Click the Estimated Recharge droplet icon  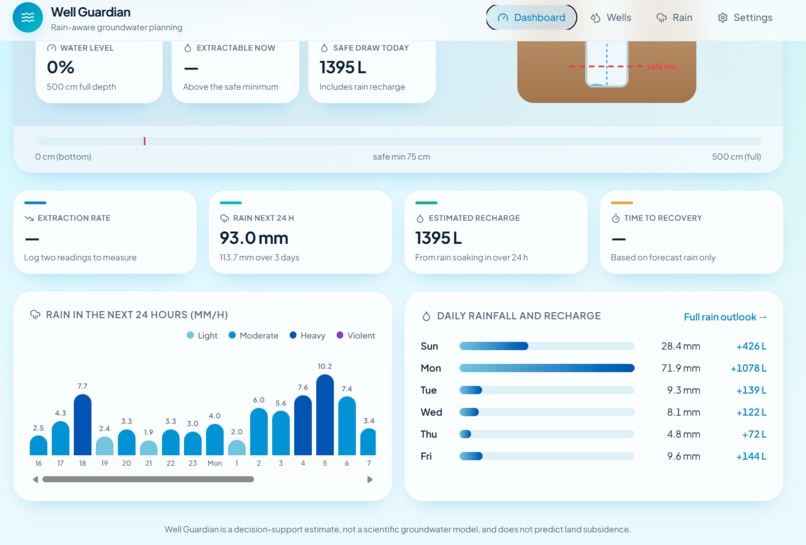(x=420, y=219)
